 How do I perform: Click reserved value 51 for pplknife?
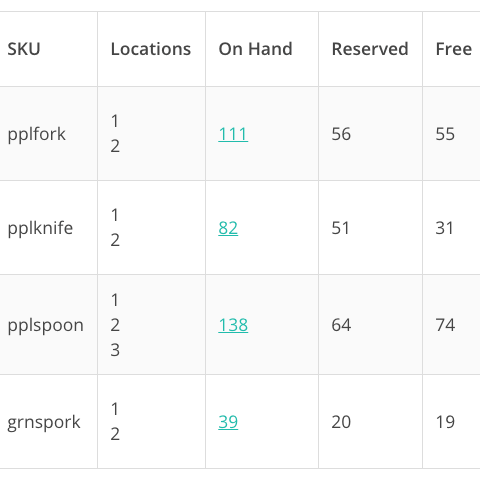(x=340, y=228)
